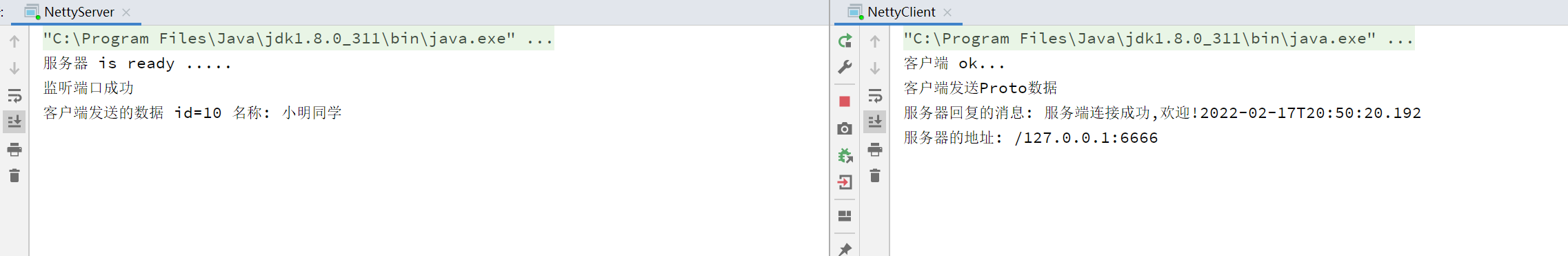Screen dimensions: 1568x256
Task: Click the java.exe command line in NettyServer console
Action: point(298,39)
